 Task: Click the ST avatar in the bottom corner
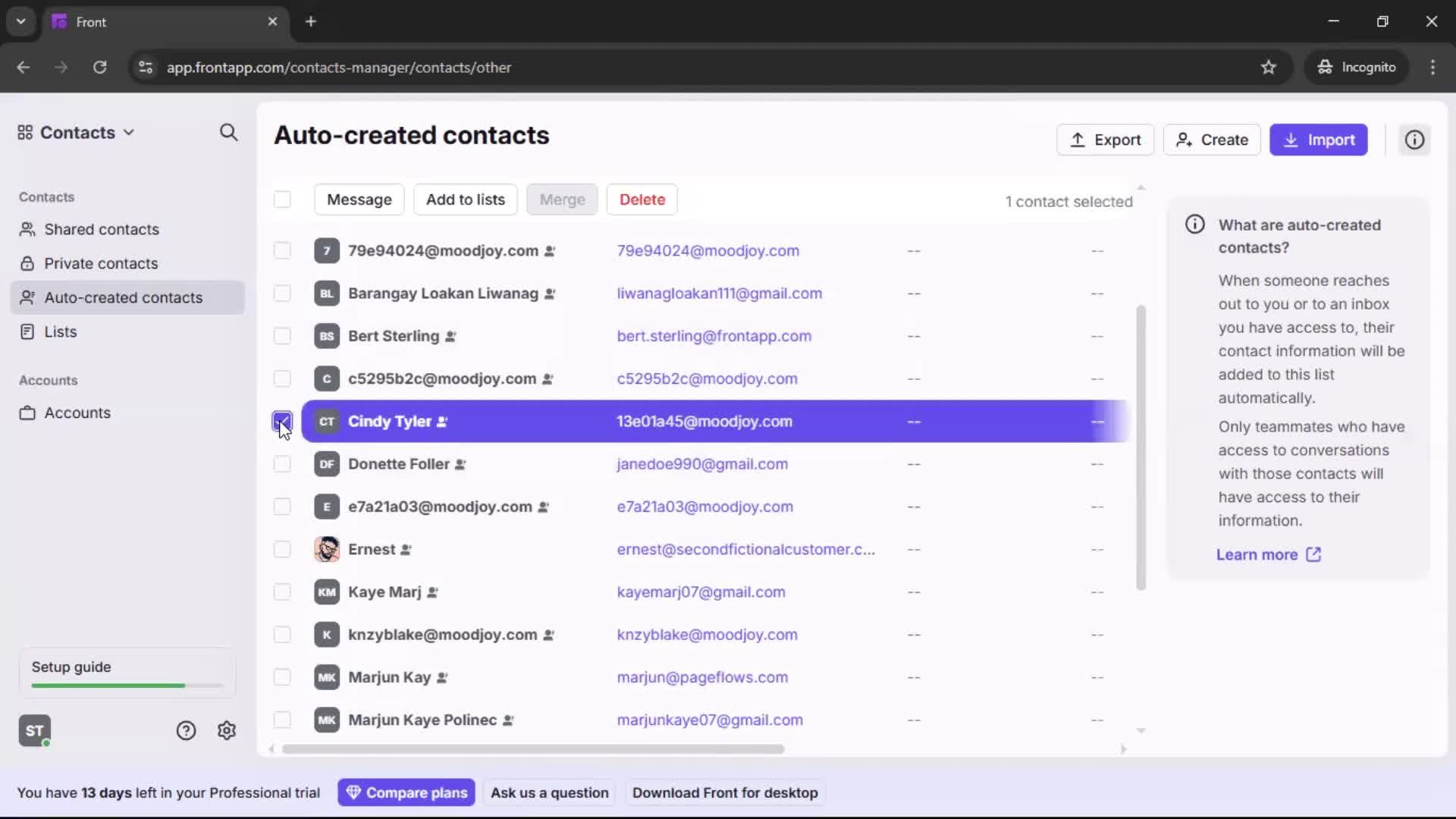[34, 730]
